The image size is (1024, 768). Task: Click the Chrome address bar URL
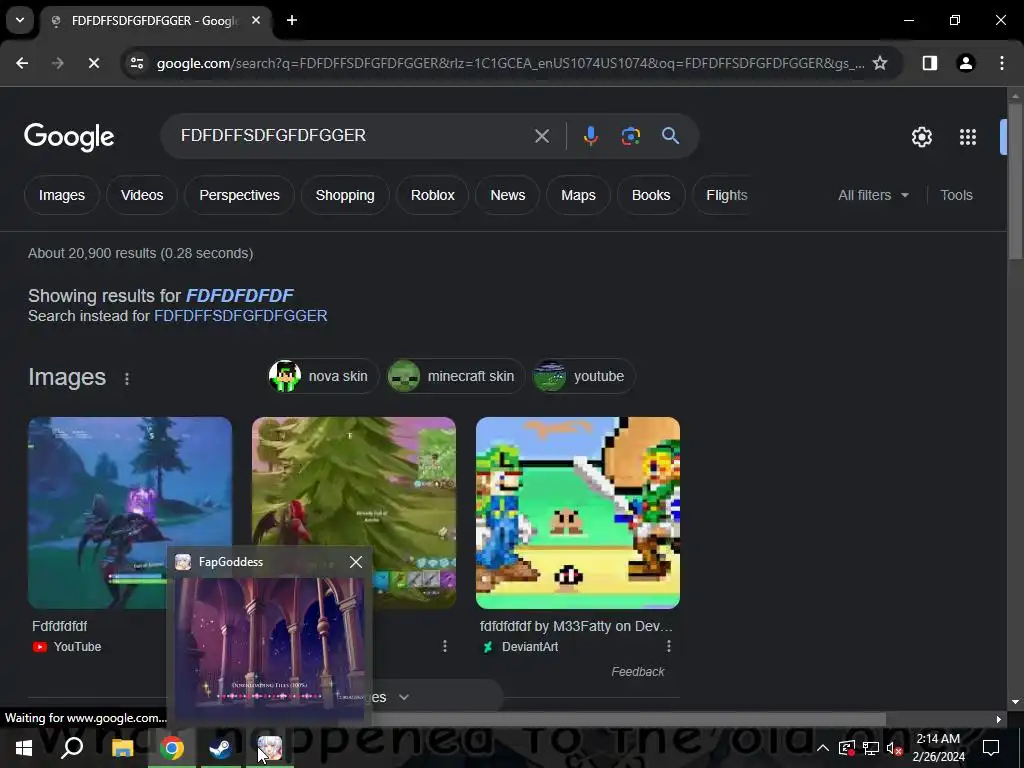509,63
